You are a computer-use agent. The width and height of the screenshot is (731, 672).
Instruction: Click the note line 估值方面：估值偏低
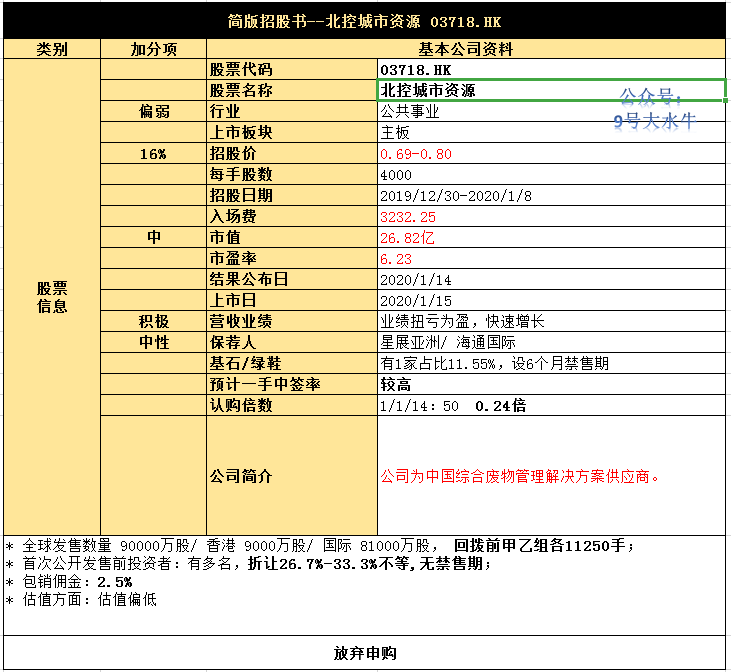tap(81, 599)
